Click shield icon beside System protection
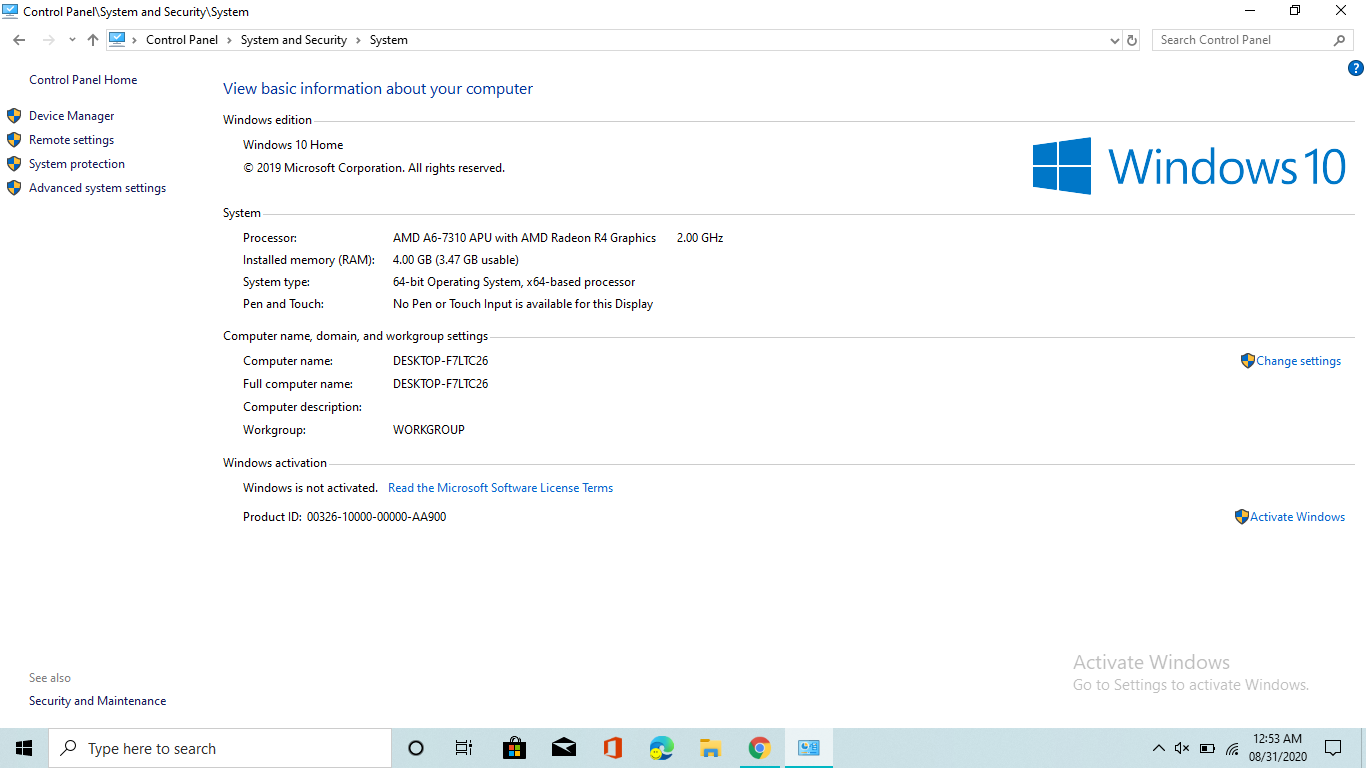 click(14, 164)
